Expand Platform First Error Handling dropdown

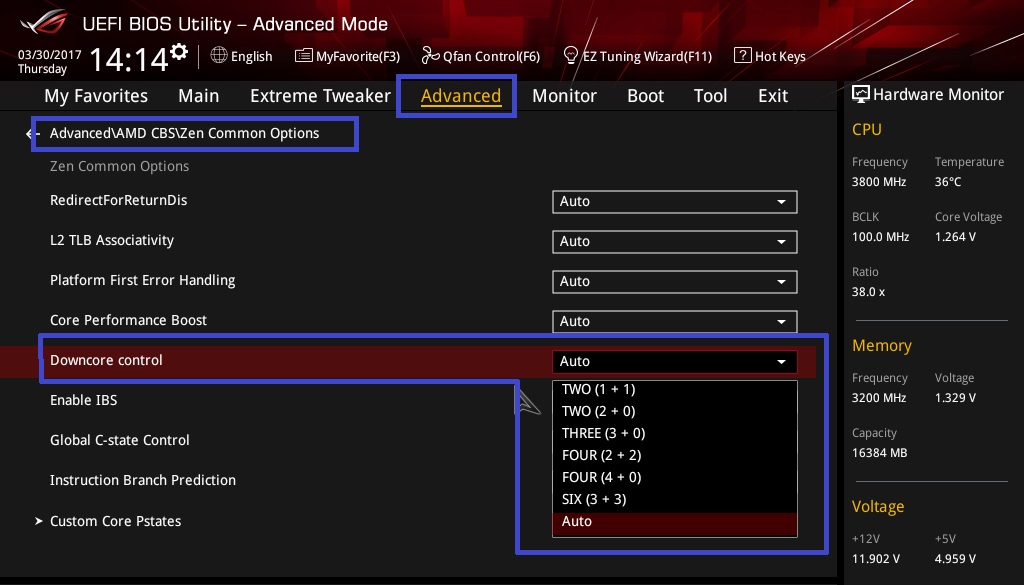click(x=674, y=281)
